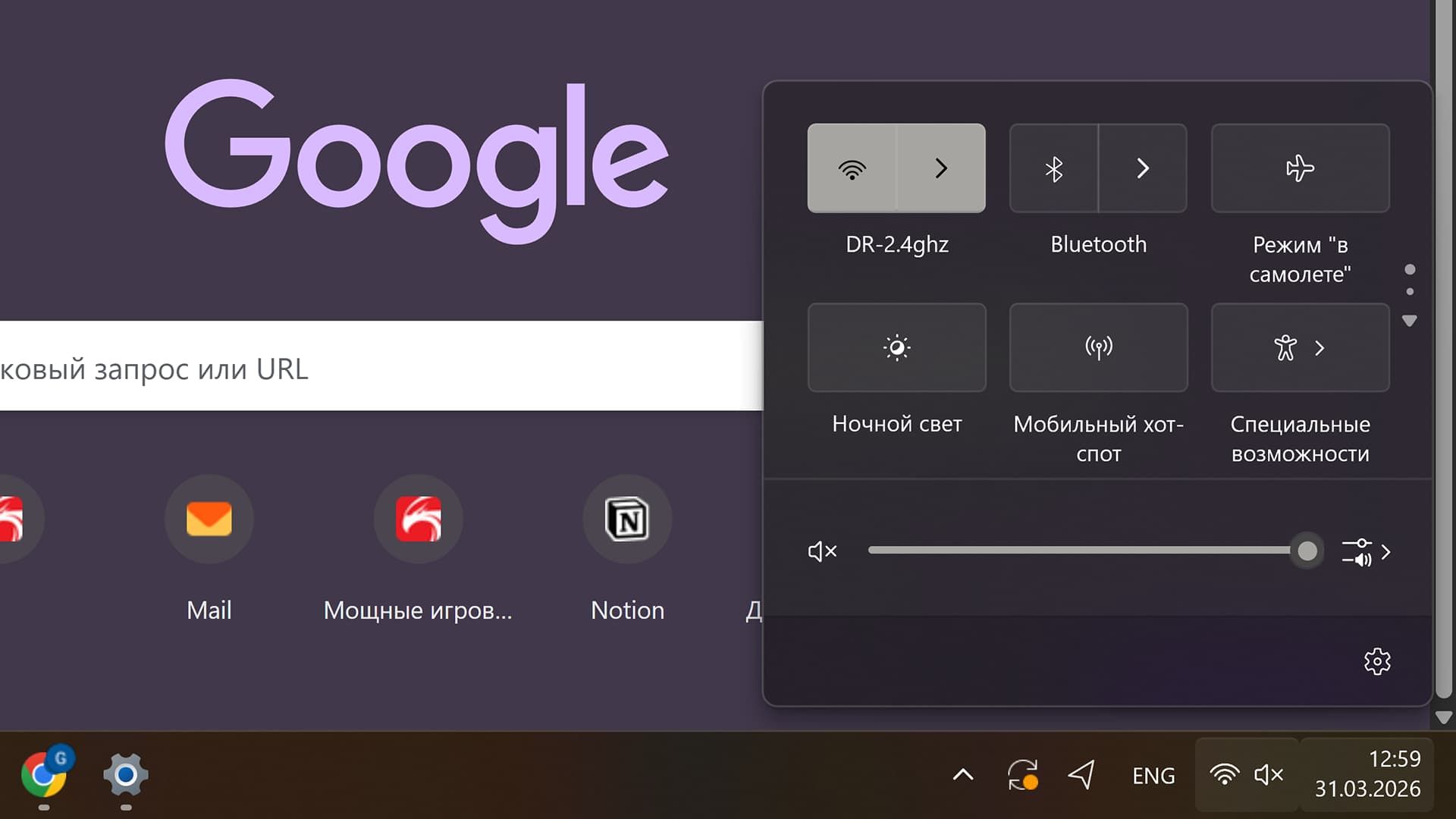The image size is (1456, 819).
Task: Open Chrome from the taskbar
Action: pyautogui.click(x=43, y=775)
